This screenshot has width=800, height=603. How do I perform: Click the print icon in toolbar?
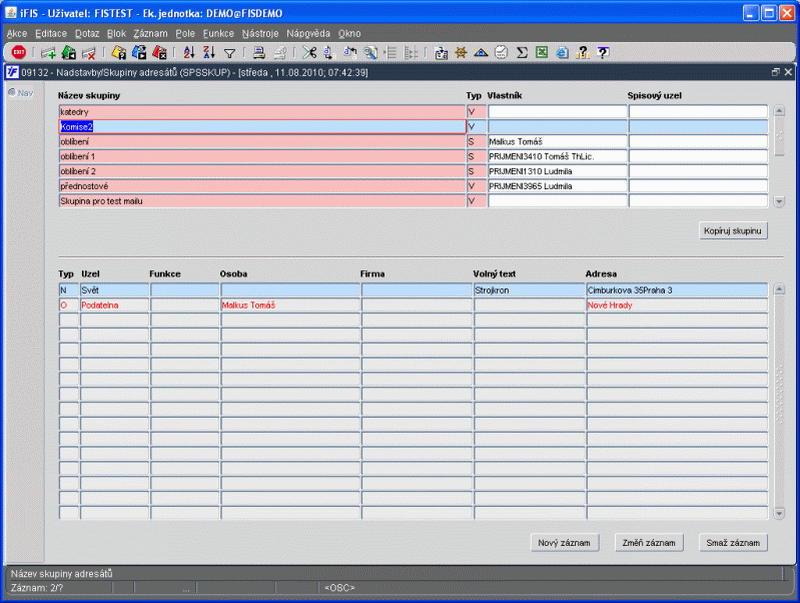(x=259, y=52)
